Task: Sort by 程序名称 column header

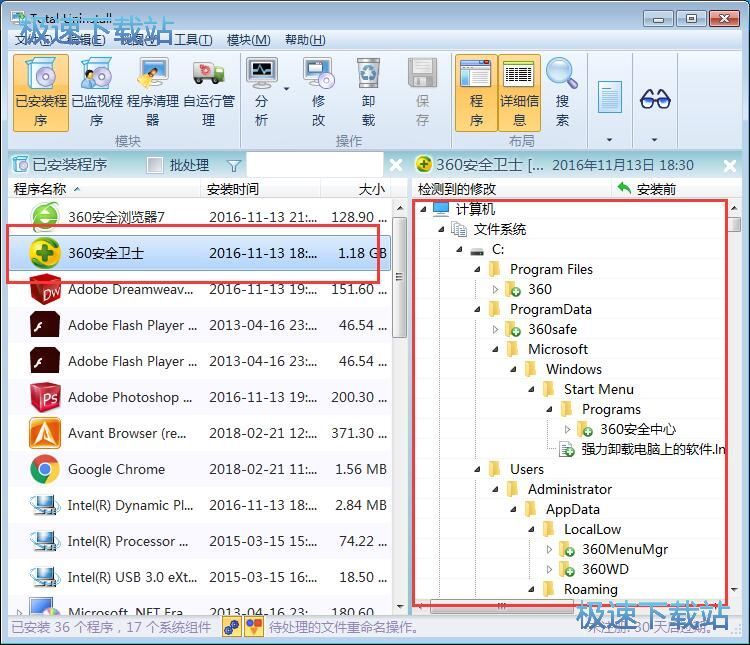Action: tap(40, 189)
